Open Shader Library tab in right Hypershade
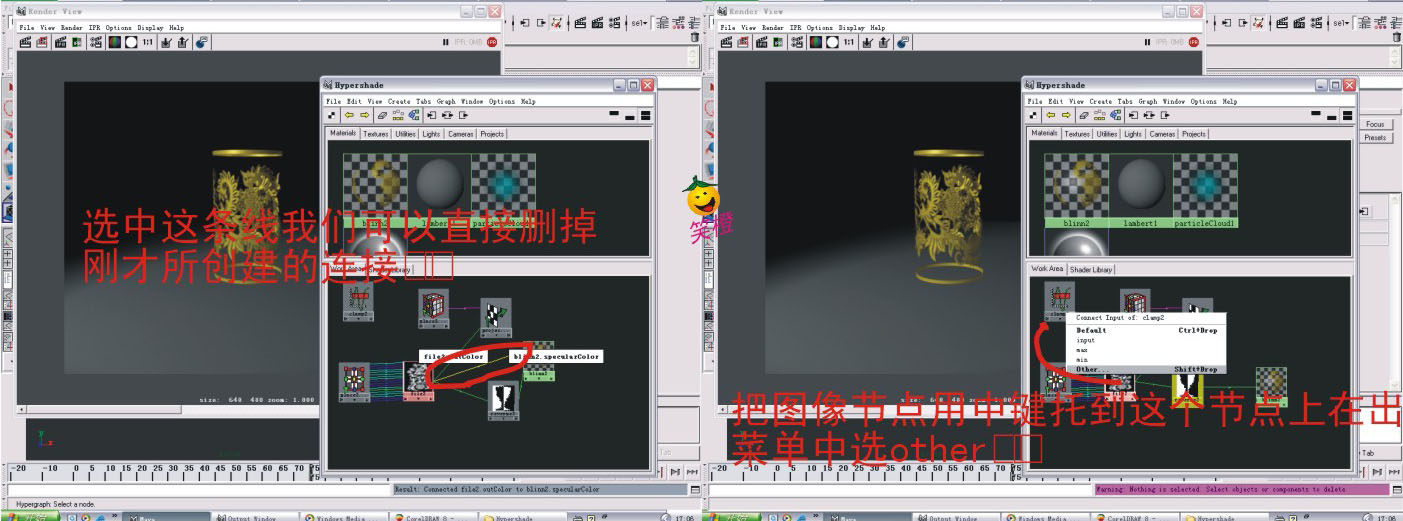 pos(1091,270)
